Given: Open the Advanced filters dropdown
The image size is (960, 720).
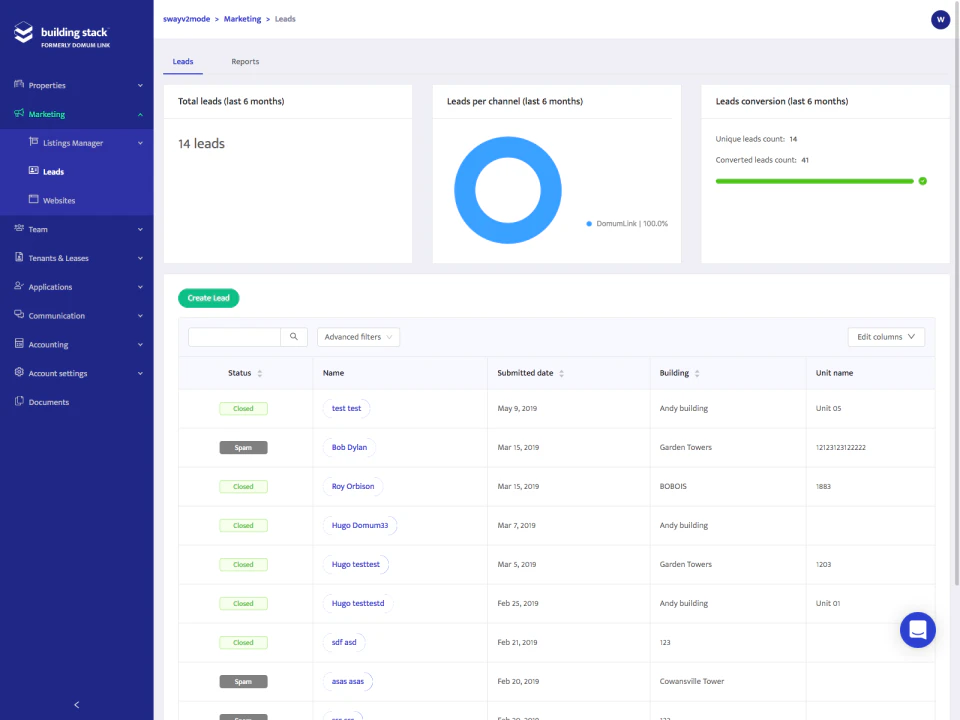Looking at the screenshot, I should pos(357,337).
